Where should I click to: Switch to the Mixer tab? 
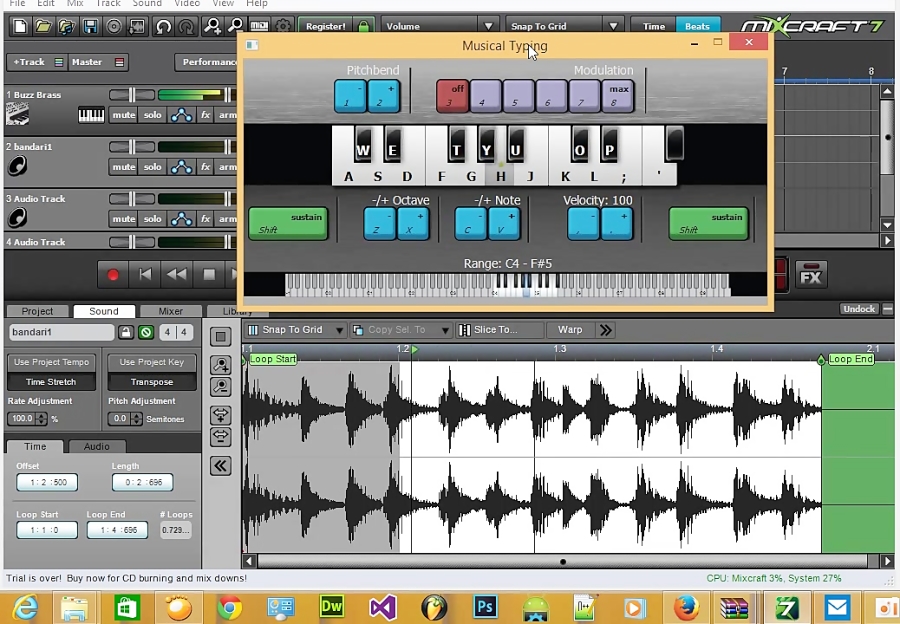[170, 311]
